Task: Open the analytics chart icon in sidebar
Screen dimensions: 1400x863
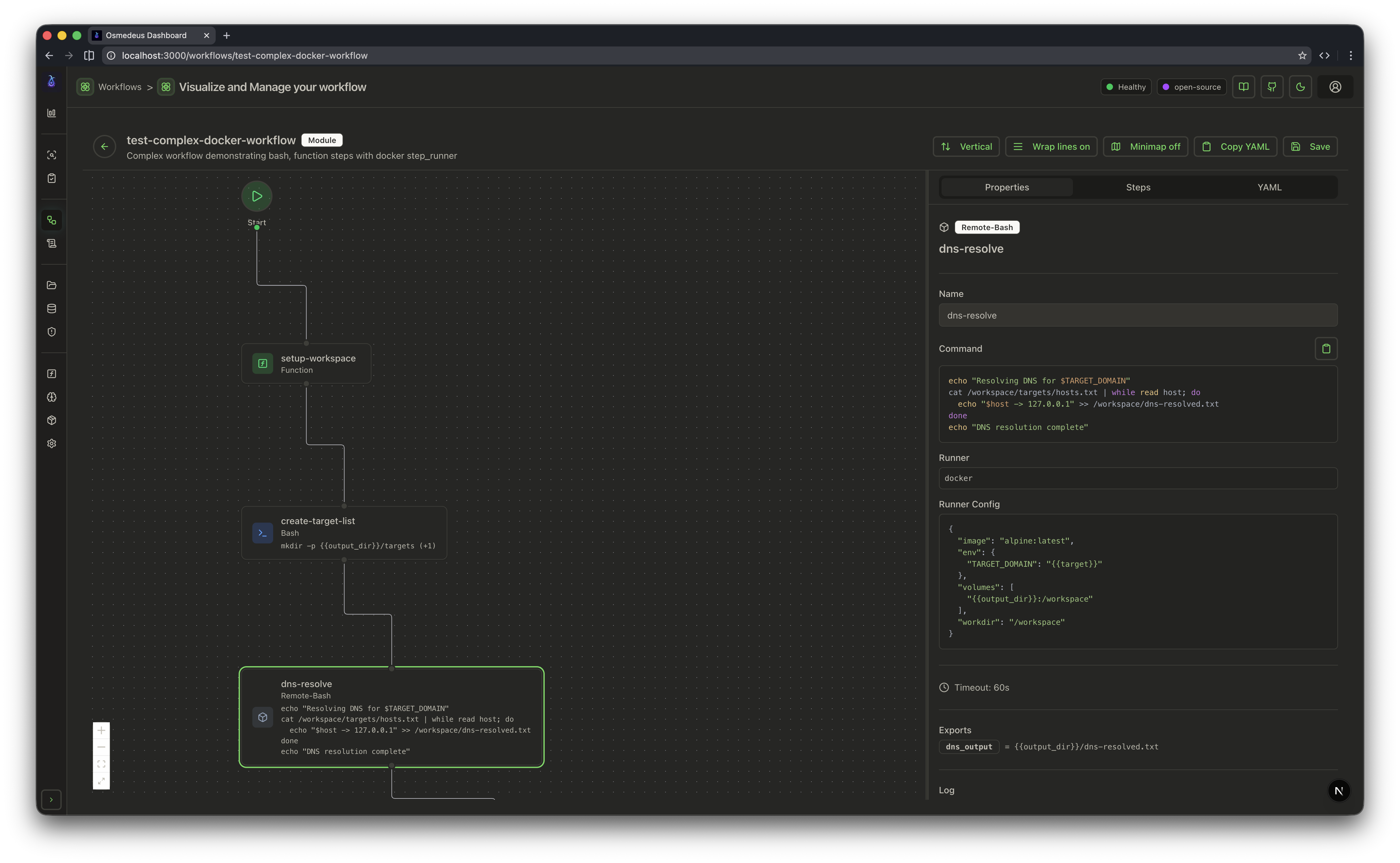Action: tap(52, 112)
